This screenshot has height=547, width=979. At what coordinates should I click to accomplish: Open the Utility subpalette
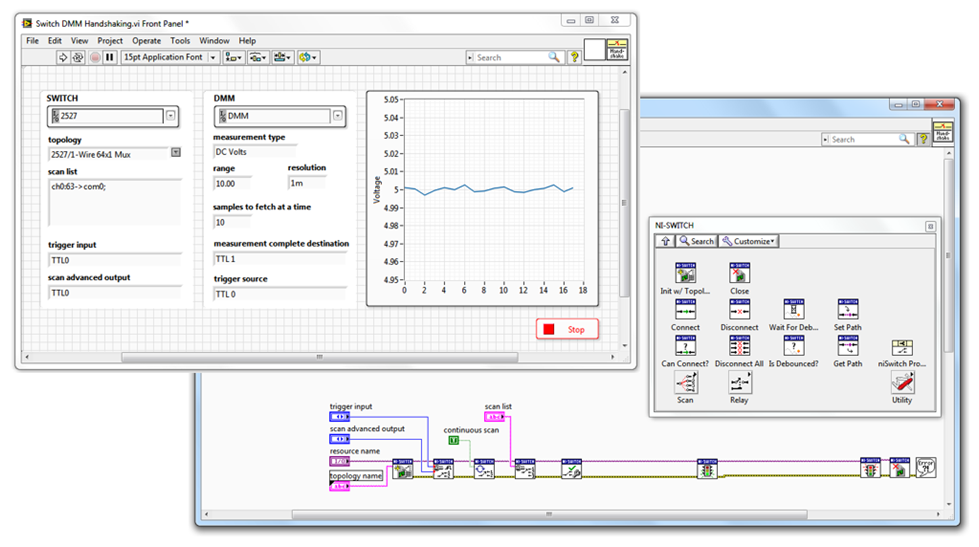click(x=902, y=382)
